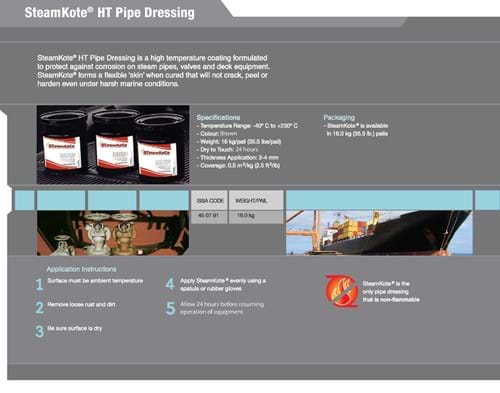Select step number 4 icon
This screenshot has width=500, height=393.
coord(170,284)
